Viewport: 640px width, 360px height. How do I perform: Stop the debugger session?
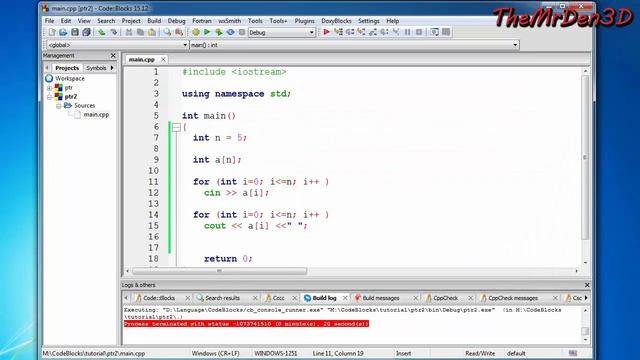419,32
